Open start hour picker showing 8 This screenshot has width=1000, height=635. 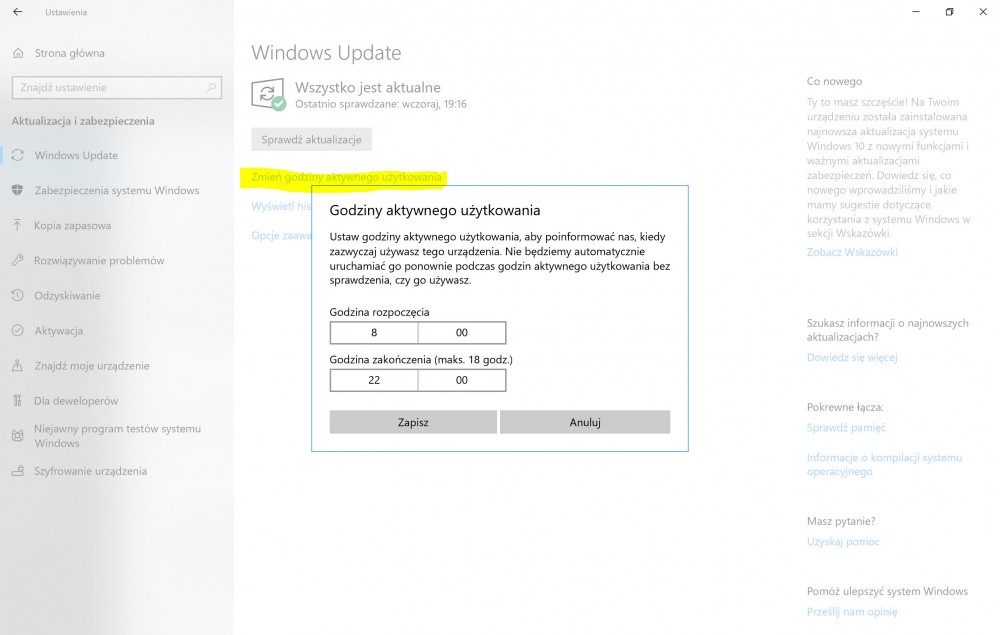(x=374, y=332)
